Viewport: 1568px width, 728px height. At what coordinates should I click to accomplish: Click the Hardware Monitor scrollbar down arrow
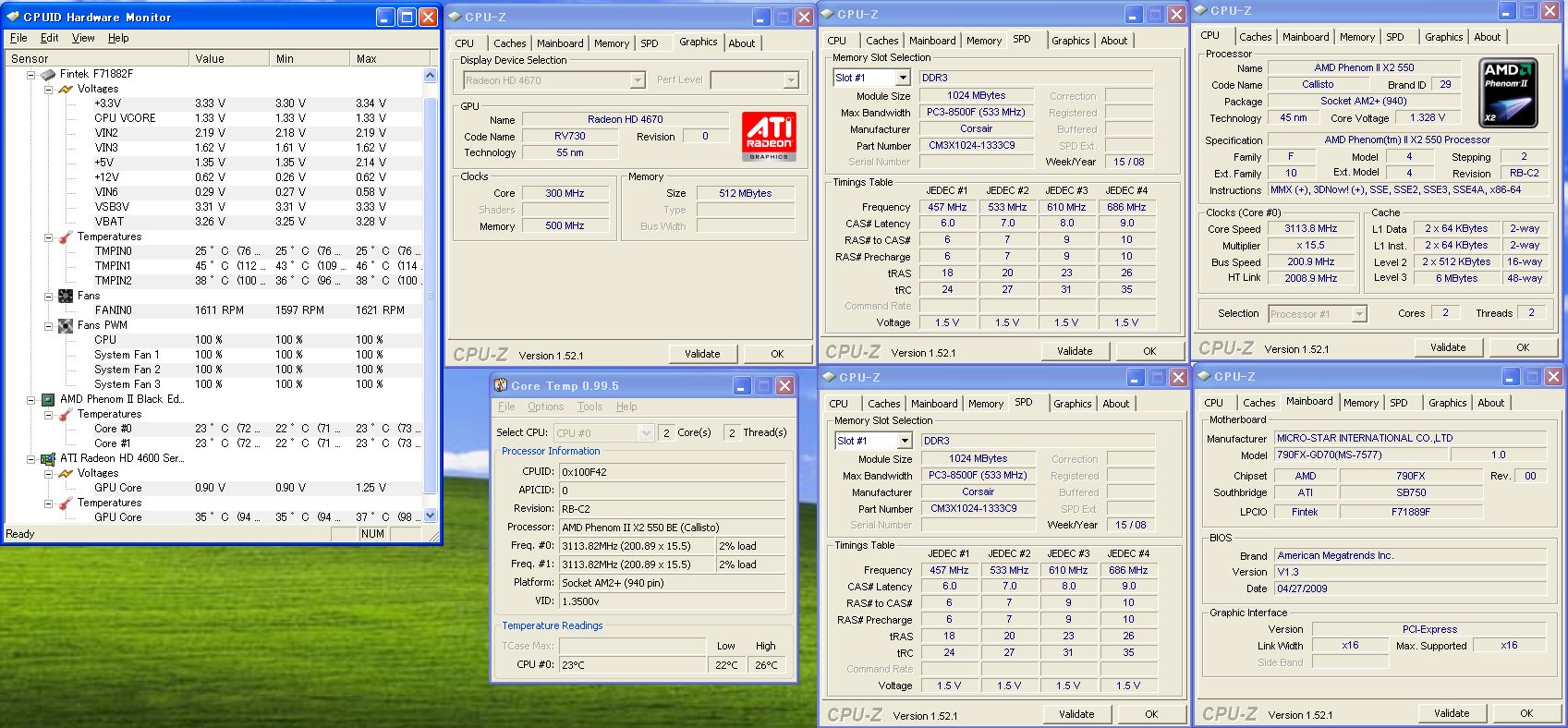[430, 516]
